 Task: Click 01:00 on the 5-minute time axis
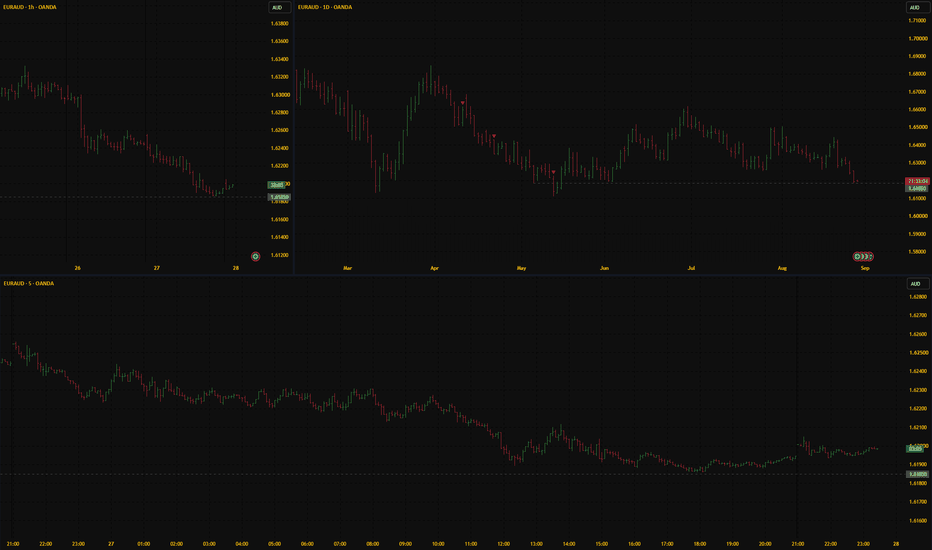[x=144, y=544]
